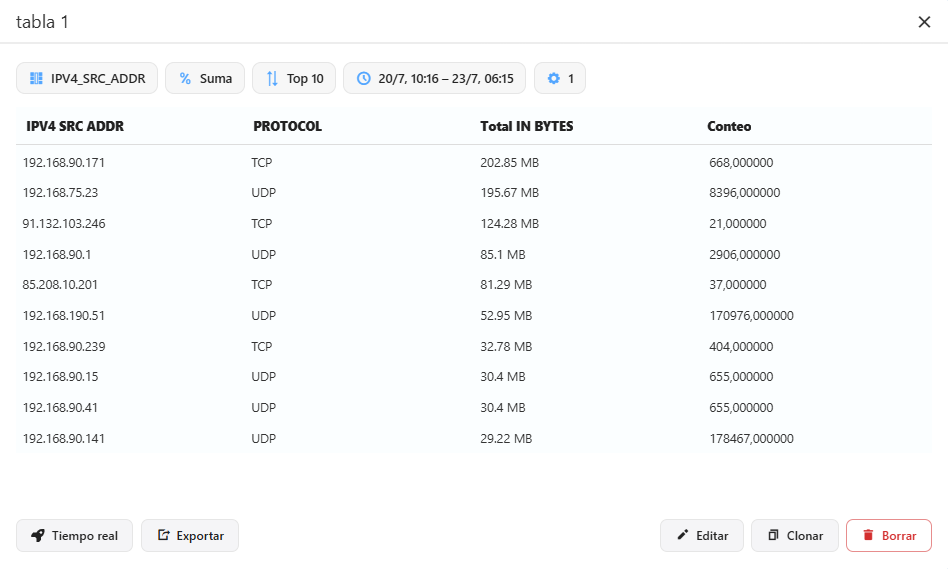The width and height of the screenshot is (948, 569).
Task: Click the 124.28 MB bytes value
Action: 510,224
